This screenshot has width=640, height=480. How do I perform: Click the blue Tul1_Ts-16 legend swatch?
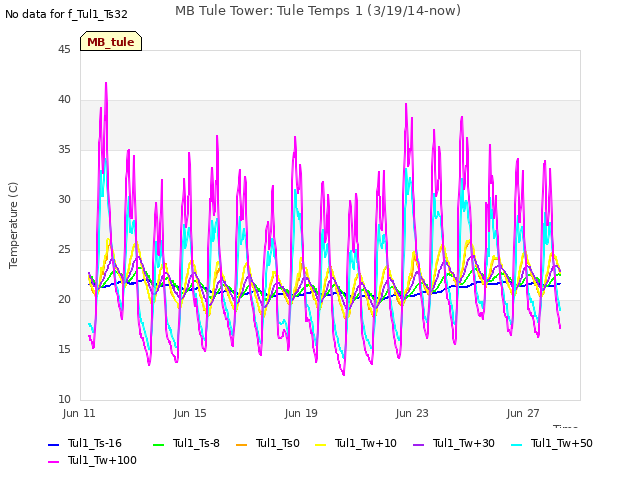pyautogui.click(x=53, y=444)
